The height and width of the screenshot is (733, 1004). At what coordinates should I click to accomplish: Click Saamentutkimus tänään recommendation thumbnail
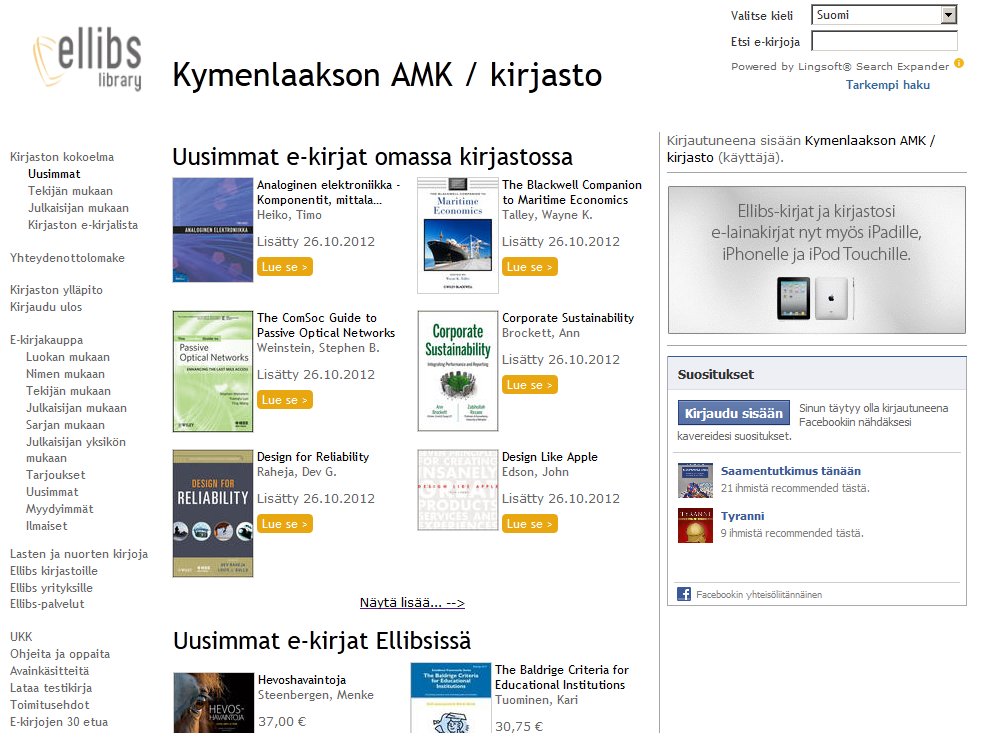(695, 480)
